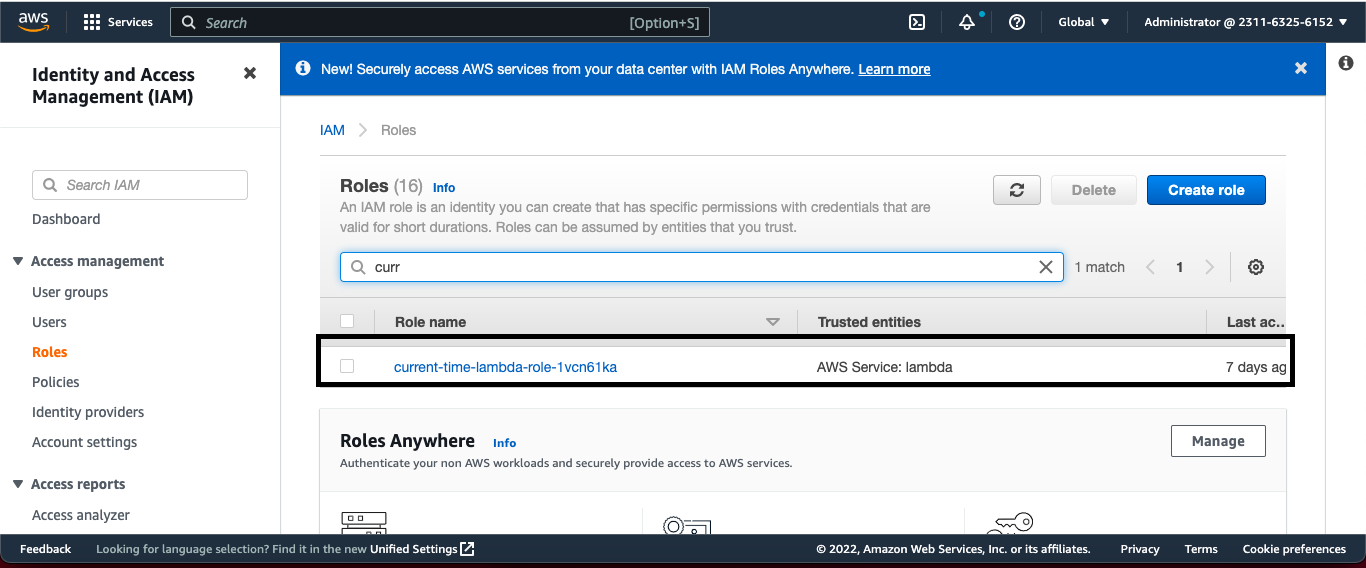The height and width of the screenshot is (568, 1366).
Task: Open the Unified Settings link
Action: click(414, 549)
